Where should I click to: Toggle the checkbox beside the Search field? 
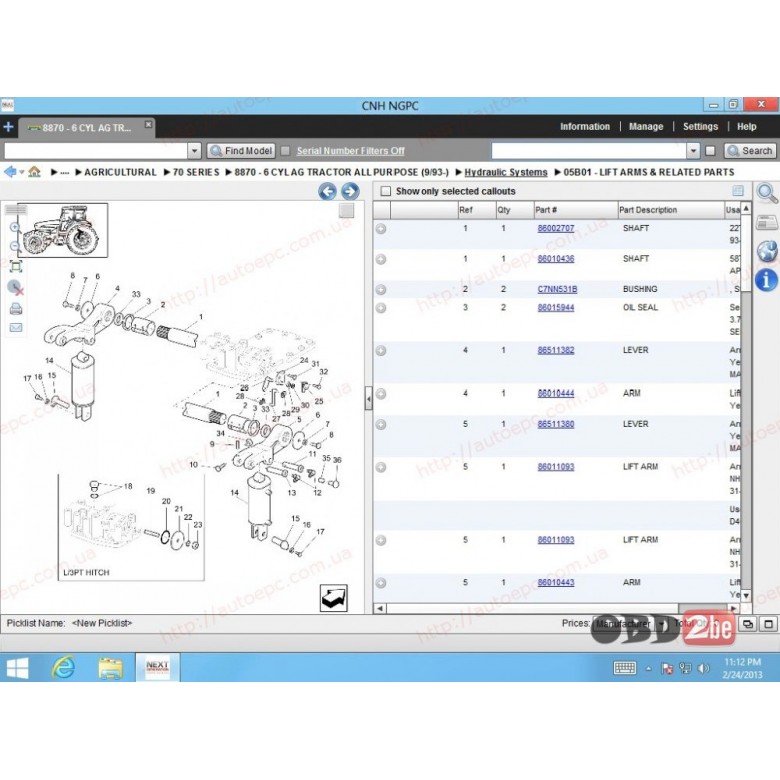coord(710,151)
